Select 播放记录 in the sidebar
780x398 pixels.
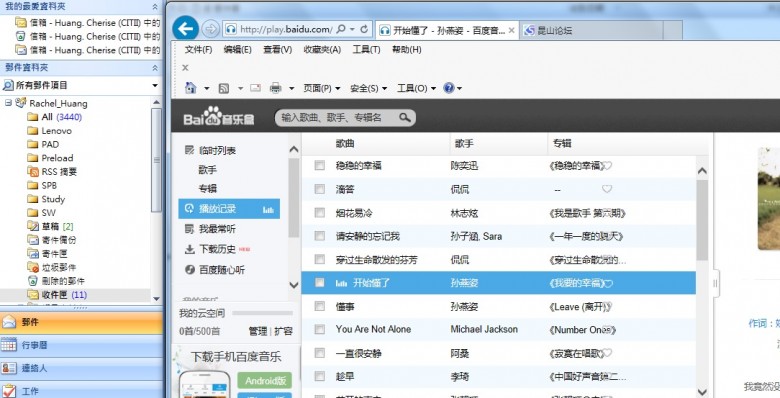click(229, 209)
